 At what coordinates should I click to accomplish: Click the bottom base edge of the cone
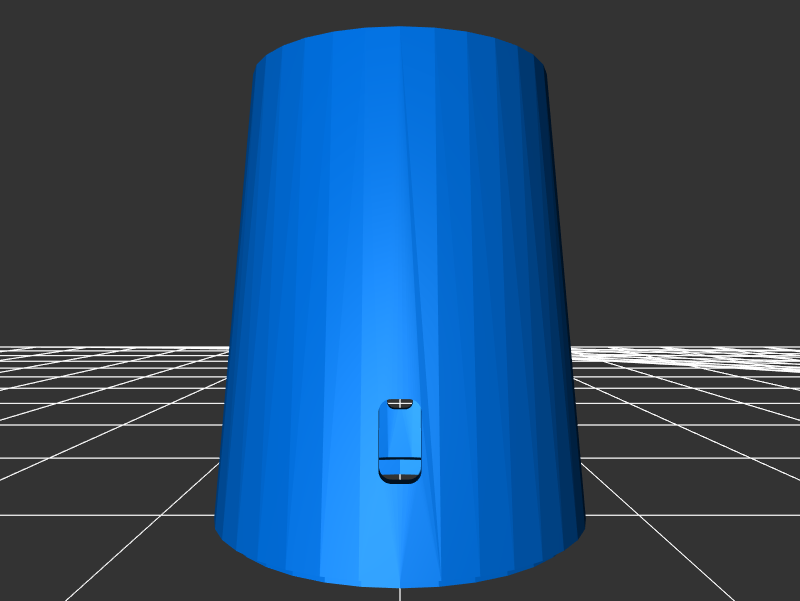(400, 584)
